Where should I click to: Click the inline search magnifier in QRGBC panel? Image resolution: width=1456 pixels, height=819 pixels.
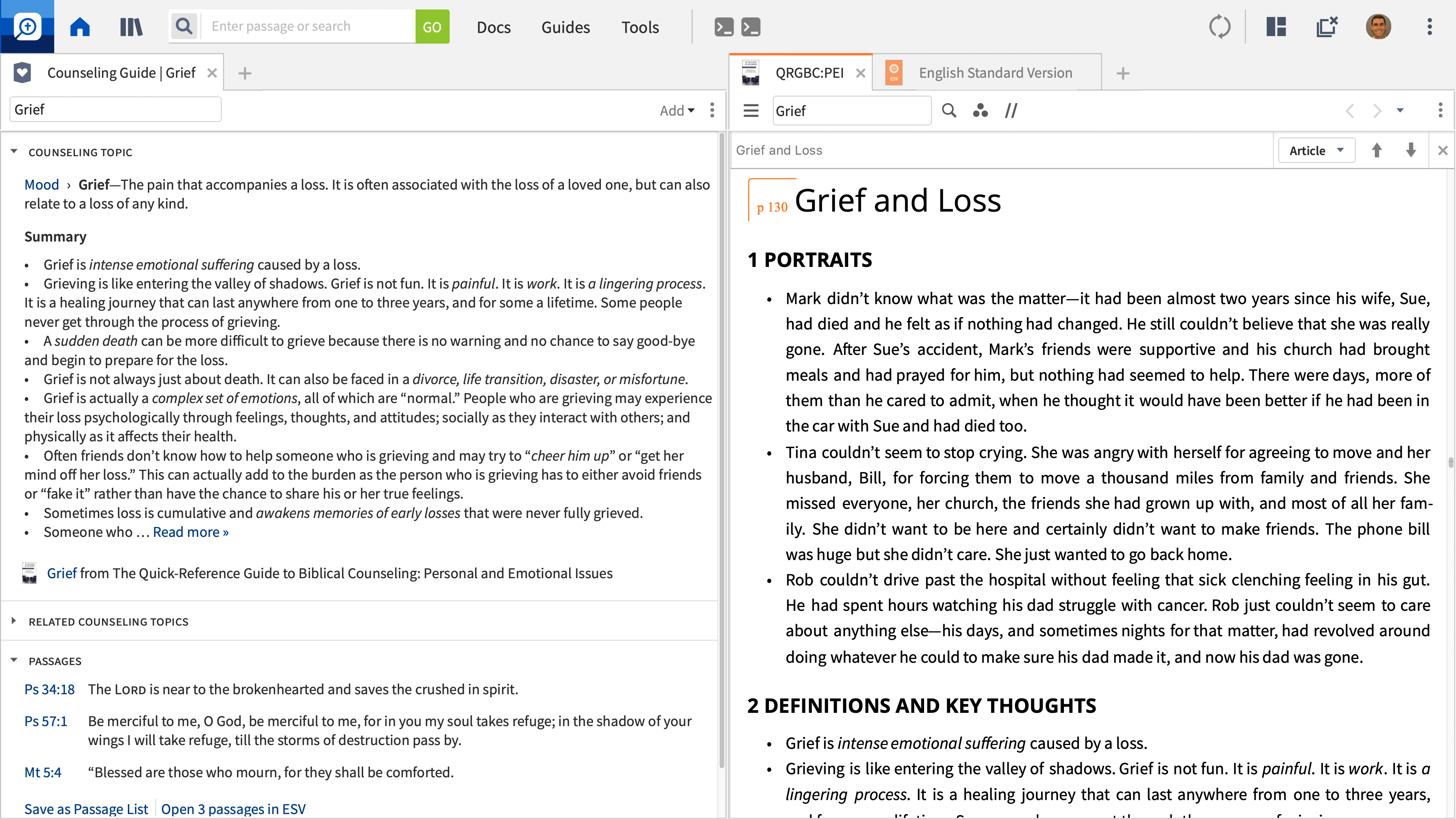[949, 110]
